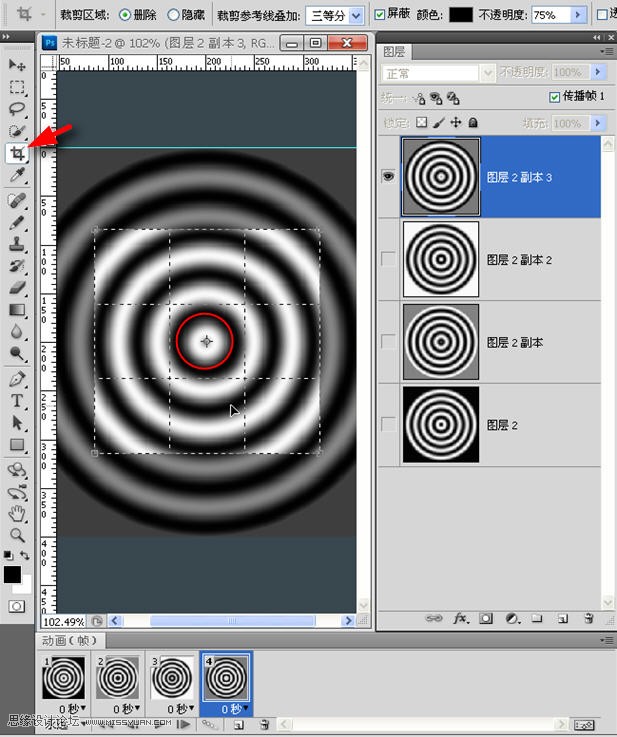617x737 pixels.
Task: Create a new layer group
Action: (537, 618)
